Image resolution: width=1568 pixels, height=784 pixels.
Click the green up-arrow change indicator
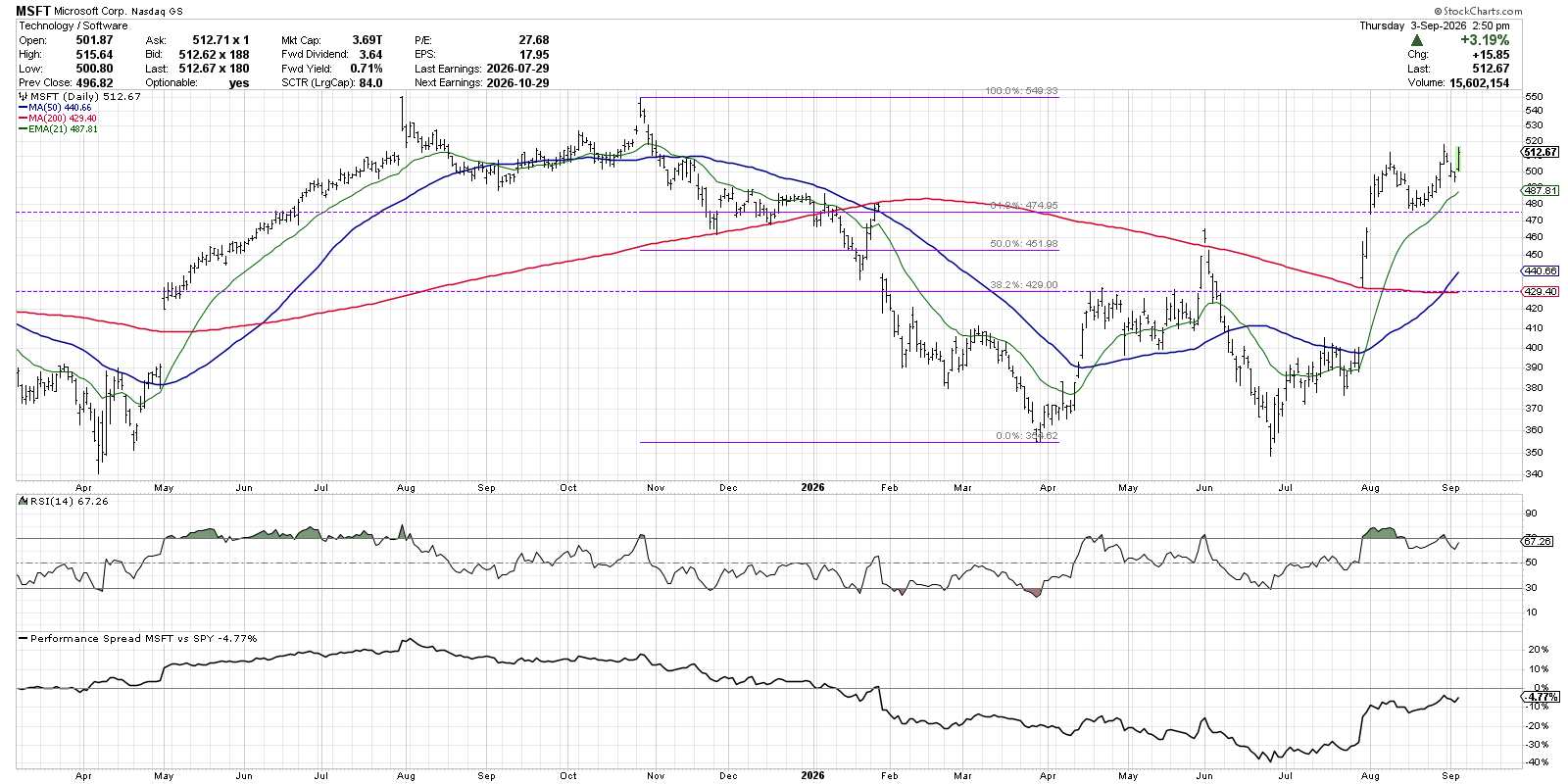[x=1417, y=40]
